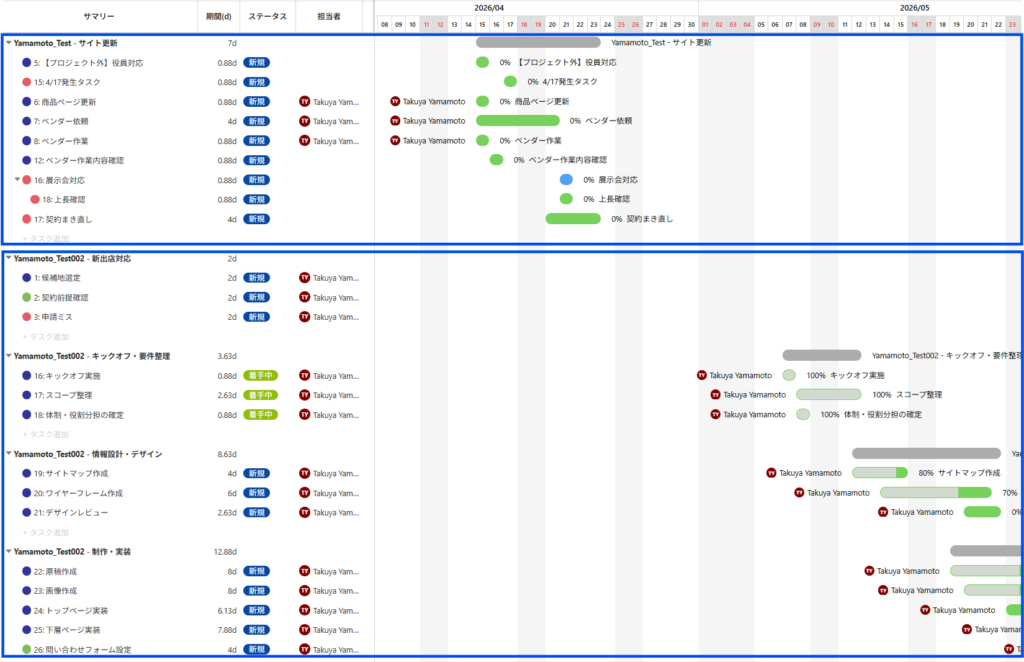Collapse the Yamamoto_Test - サイト更新 group
The image size is (1024, 662).
[x=9, y=43]
